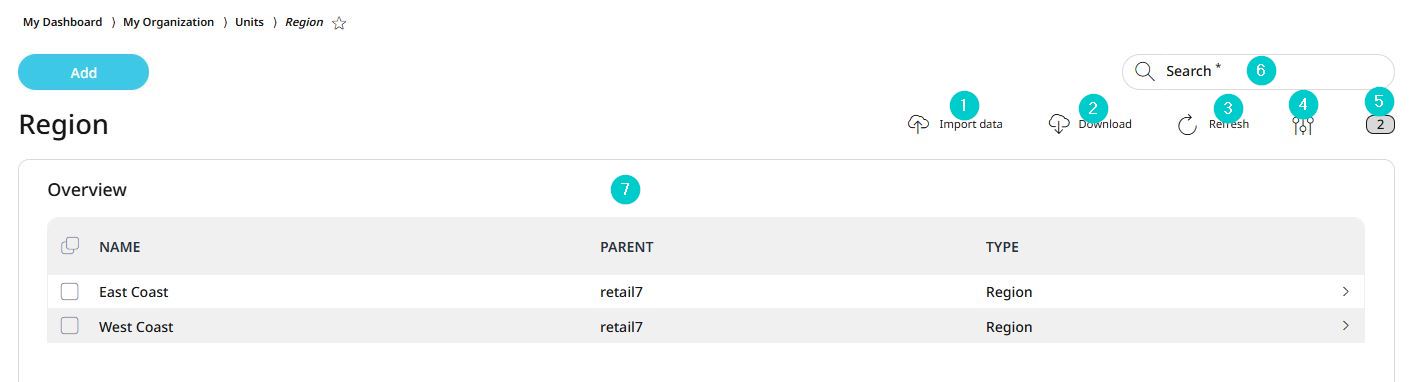This screenshot has width=1413, height=382.
Task: Click the Refresh circular arrow icon
Action: 1187,125
